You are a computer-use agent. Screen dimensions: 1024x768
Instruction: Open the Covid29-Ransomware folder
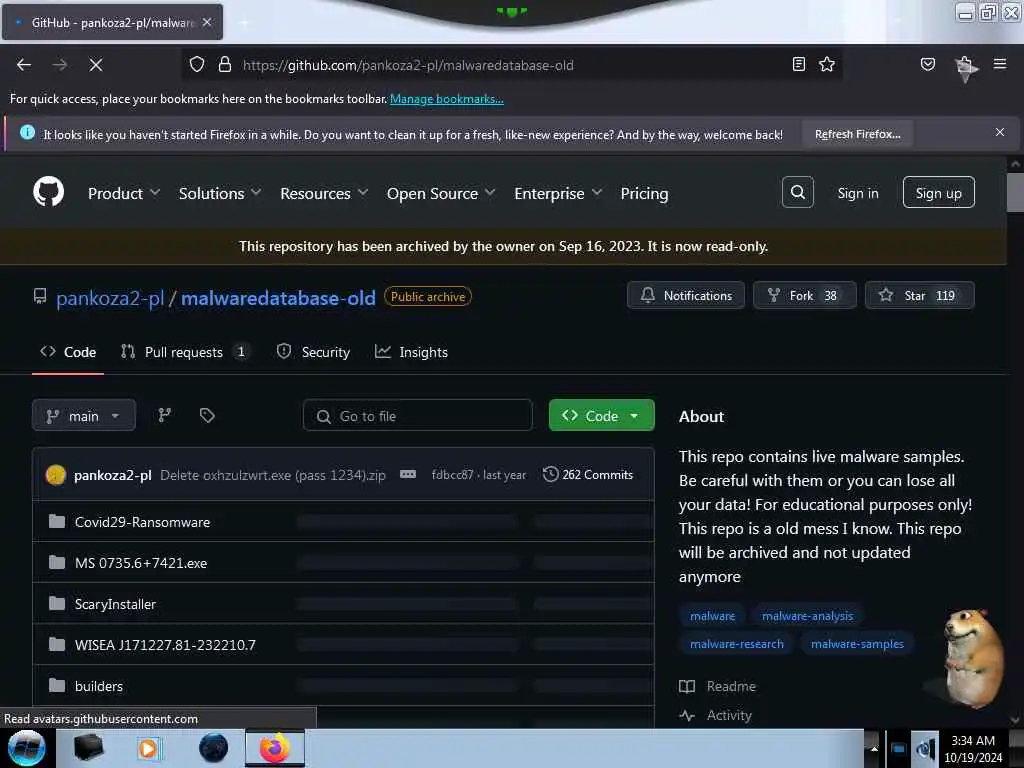pos(142,522)
